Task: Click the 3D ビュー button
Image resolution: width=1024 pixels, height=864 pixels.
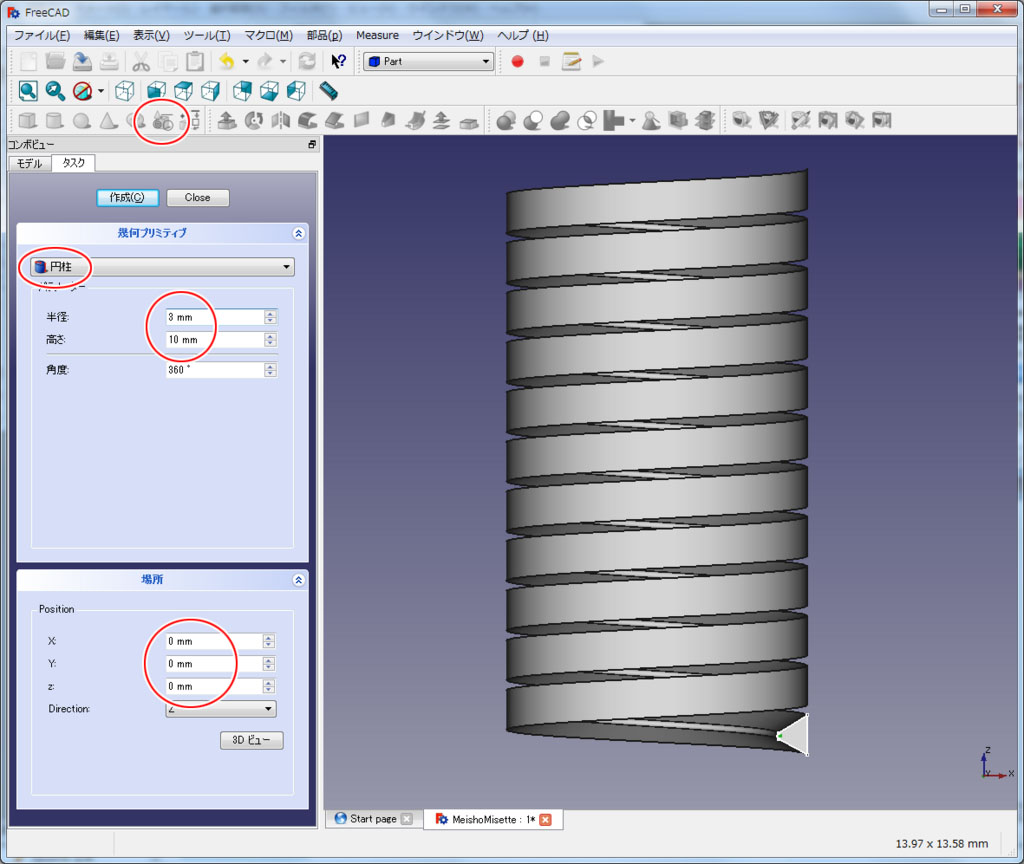Action: tap(252, 741)
